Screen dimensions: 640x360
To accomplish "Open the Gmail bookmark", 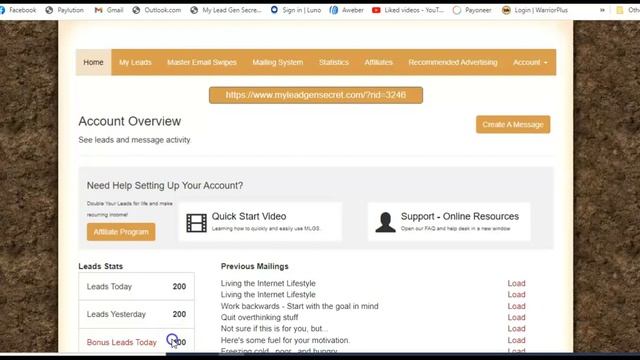I will click(109, 10).
